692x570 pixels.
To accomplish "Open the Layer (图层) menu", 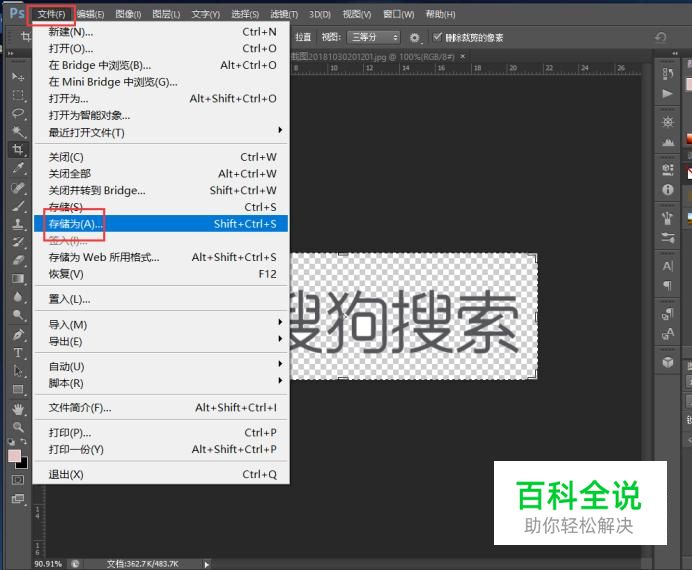I will click(166, 15).
